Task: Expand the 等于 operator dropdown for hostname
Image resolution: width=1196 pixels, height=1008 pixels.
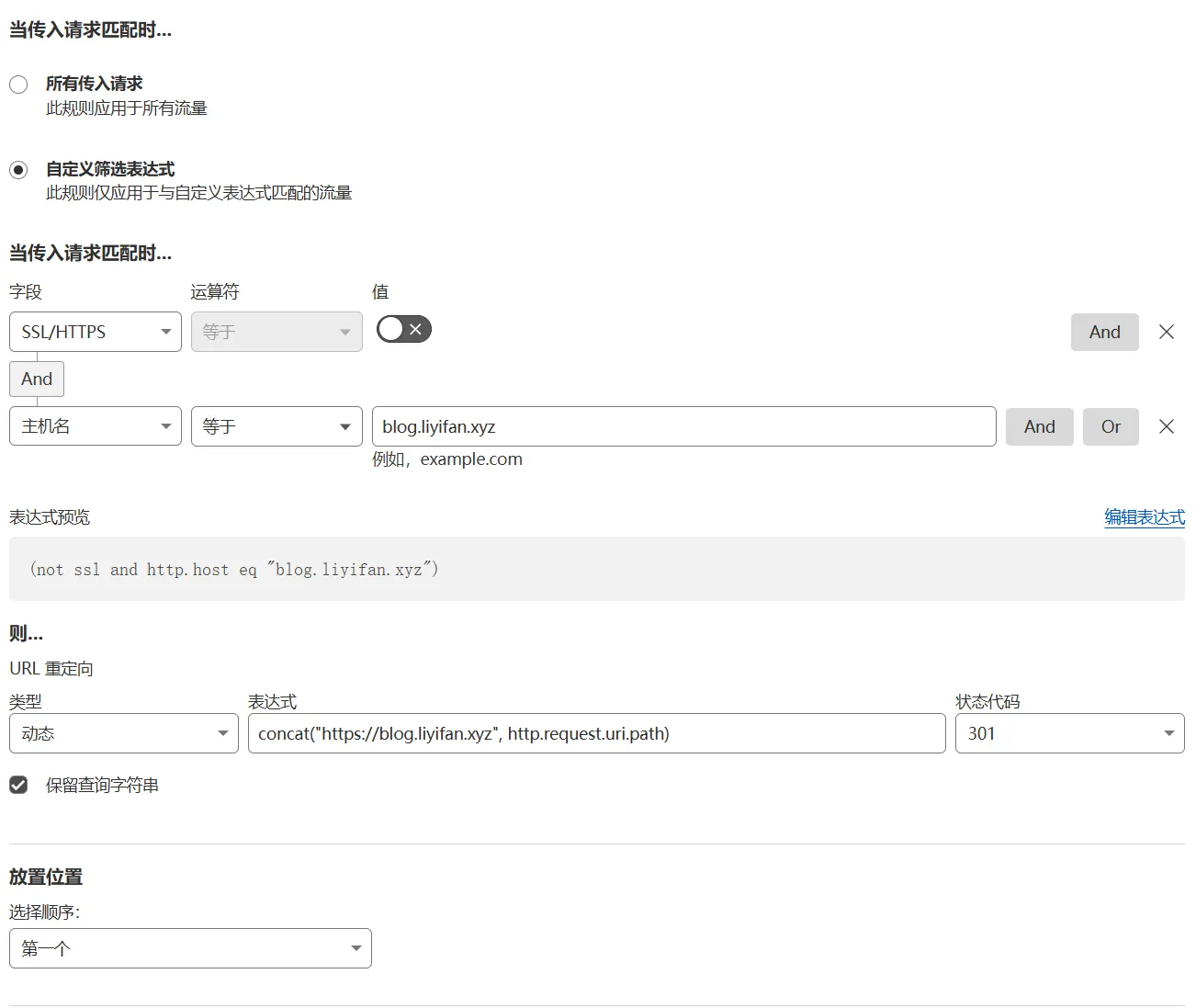Action: [x=276, y=426]
